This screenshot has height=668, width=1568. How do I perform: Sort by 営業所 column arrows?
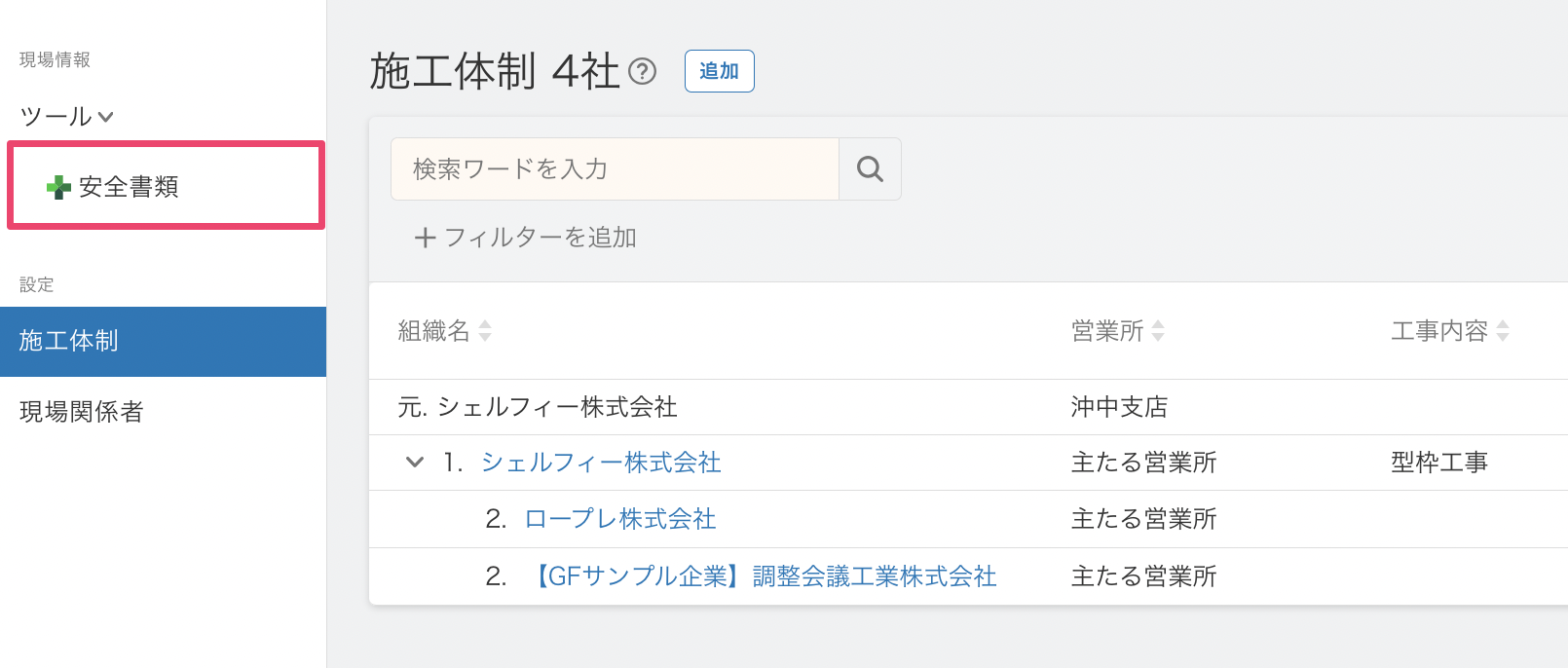click(1158, 331)
